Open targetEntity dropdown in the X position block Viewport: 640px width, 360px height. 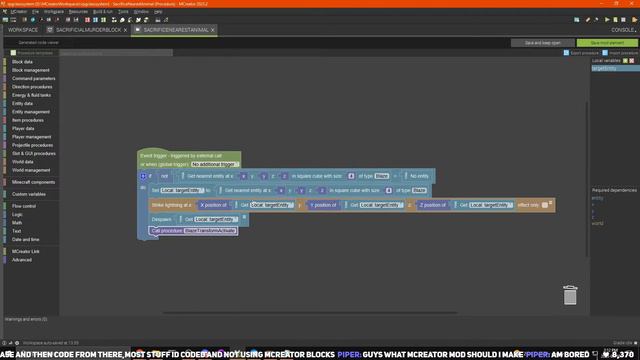coord(272,205)
